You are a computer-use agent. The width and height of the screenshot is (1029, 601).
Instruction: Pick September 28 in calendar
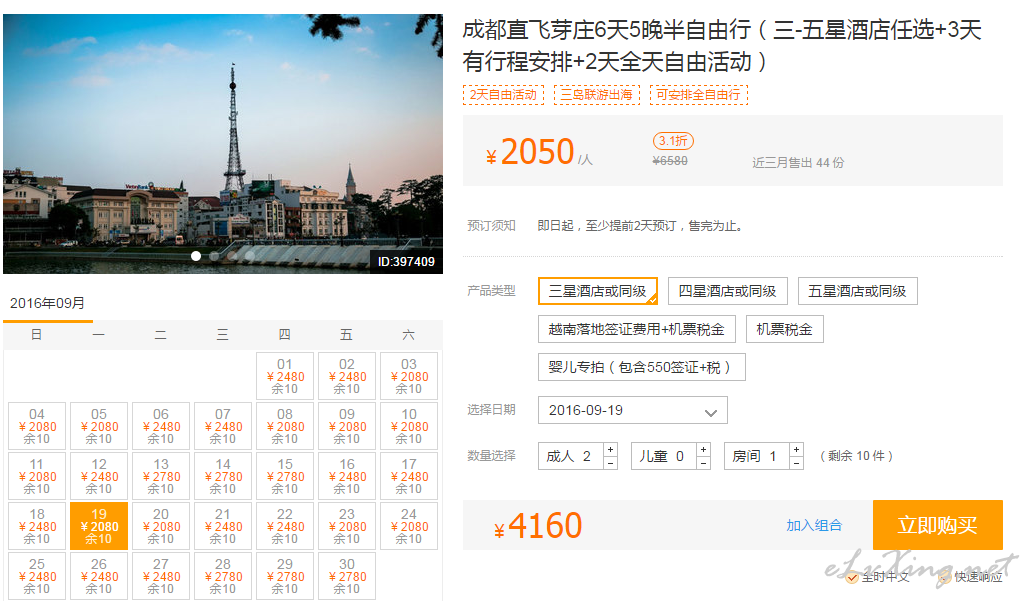(223, 575)
